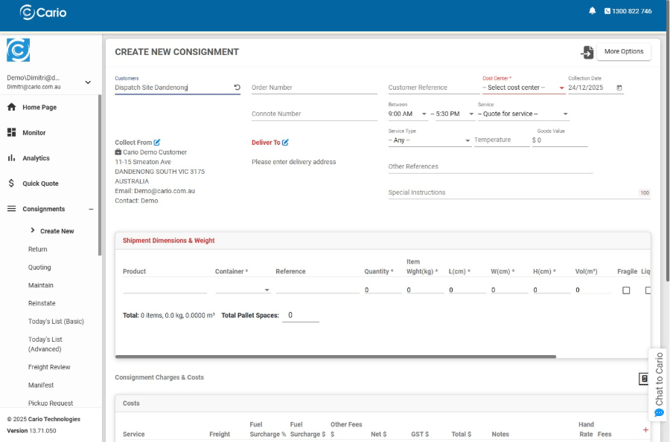Open the Collection Date calendar icon

coord(619,88)
